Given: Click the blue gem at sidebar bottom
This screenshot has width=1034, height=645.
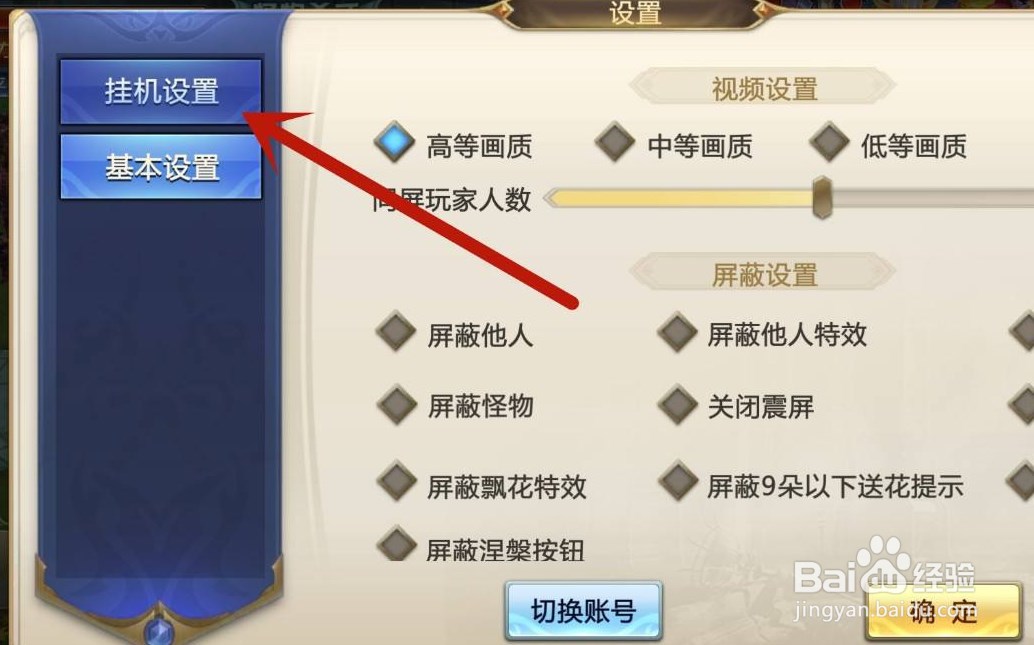Looking at the screenshot, I should tap(159, 630).
